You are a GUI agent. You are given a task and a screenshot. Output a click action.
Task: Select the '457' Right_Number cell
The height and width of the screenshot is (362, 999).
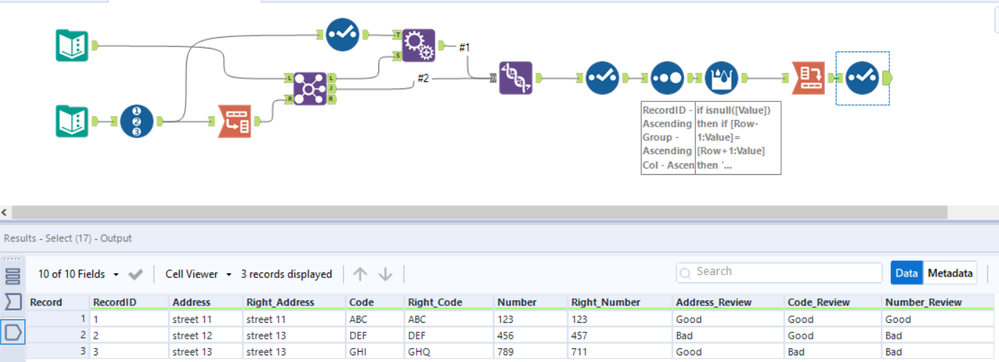click(x=620, y=335)
